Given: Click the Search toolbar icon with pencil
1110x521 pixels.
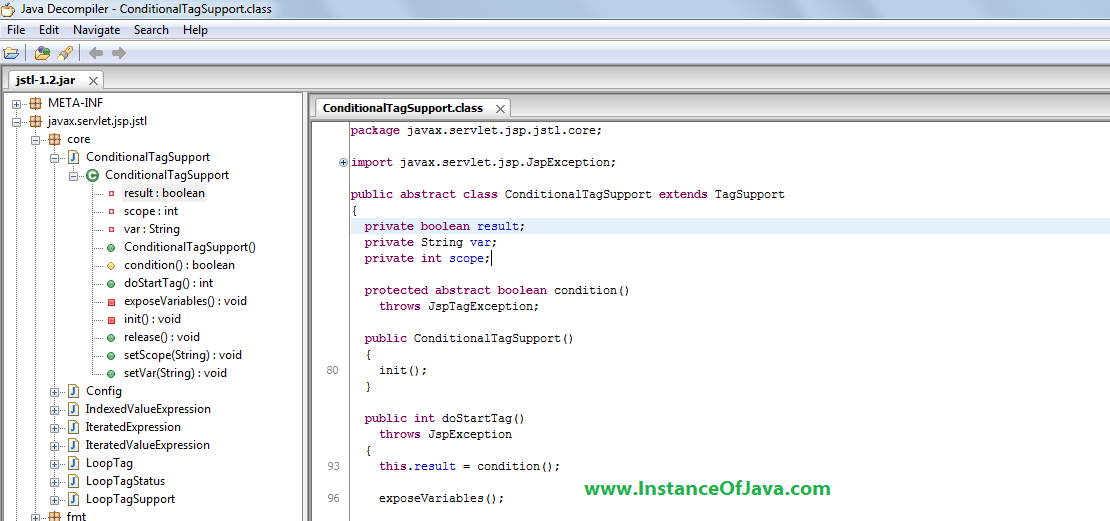Looking at the screenshot, I should click(x=64, y=53).
